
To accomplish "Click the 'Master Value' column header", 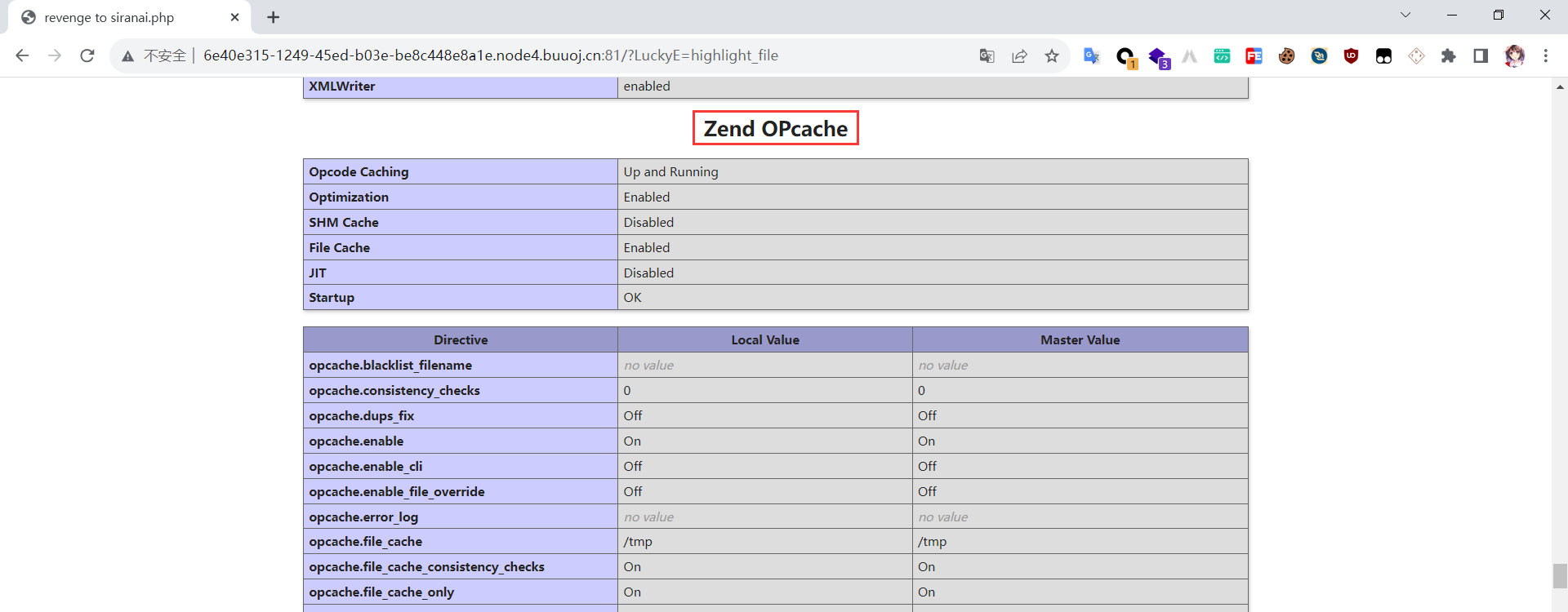I will click(x=1080, y=339).
